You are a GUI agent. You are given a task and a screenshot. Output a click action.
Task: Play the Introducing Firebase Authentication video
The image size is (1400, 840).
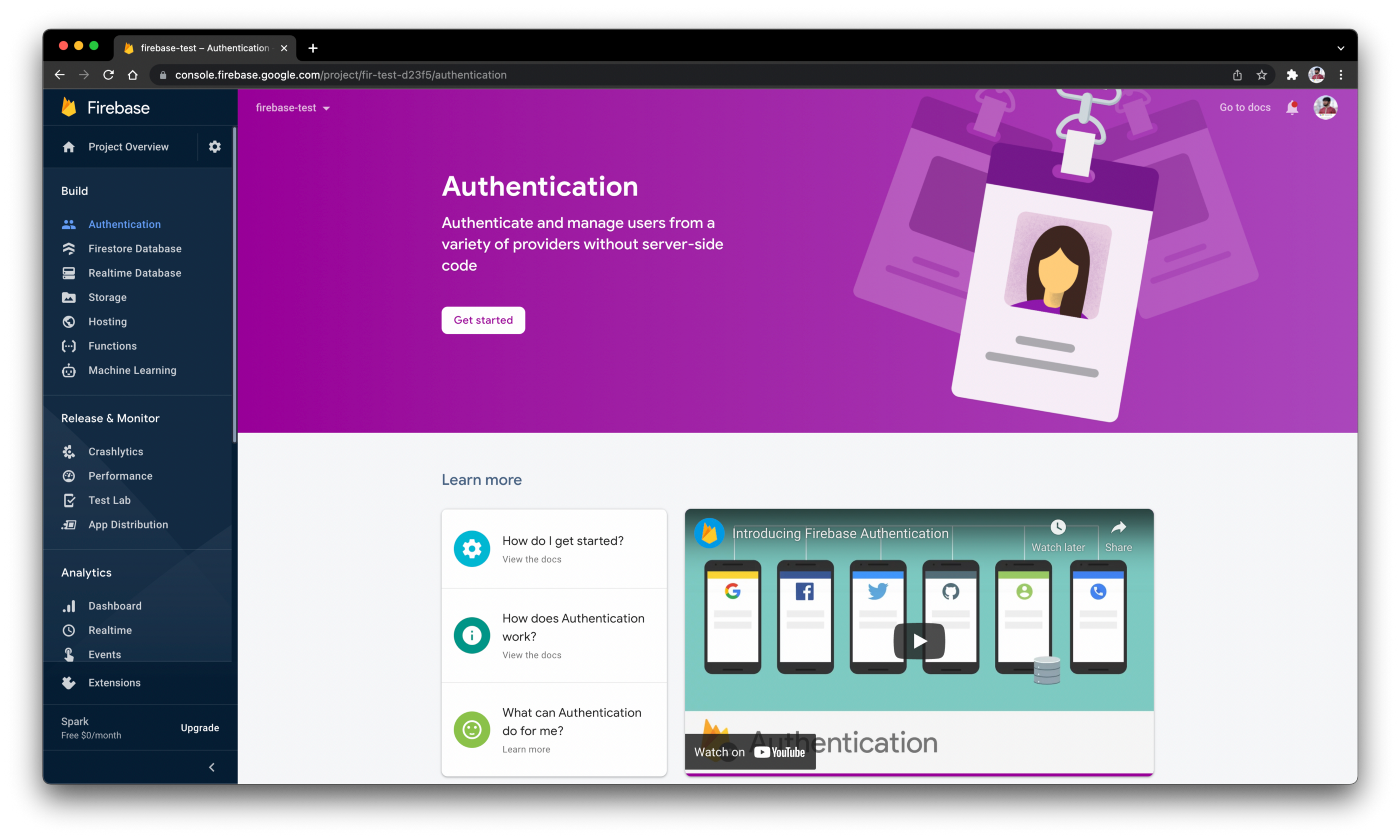pyautogui.click(x=918, y=641)
